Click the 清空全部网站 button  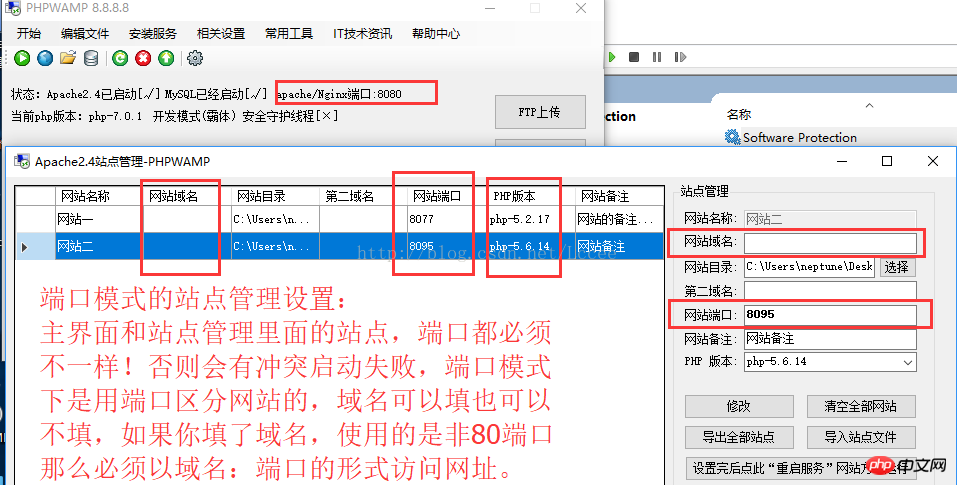pyautogui.click(x=861, y=406)
